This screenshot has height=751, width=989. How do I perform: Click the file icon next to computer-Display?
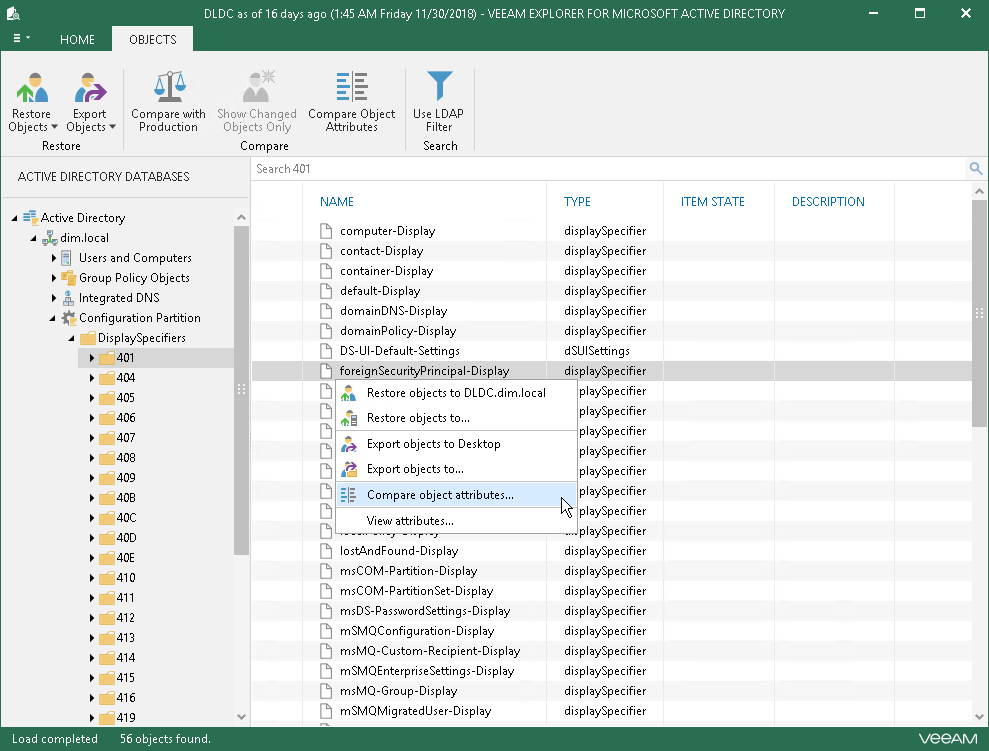pos(326,231)
